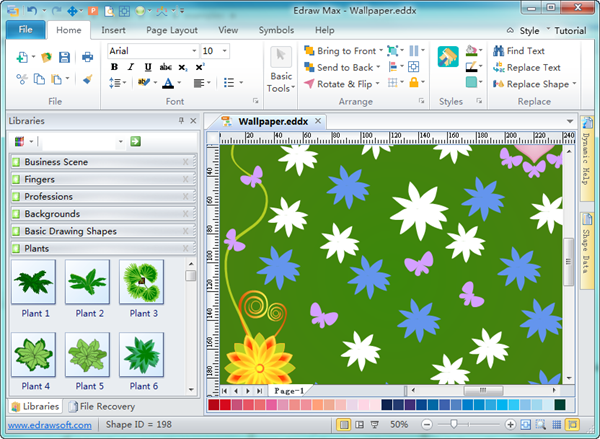Expand Bring to Front options
This screenshot has width=600, height=439.
click(x=381, y=51)
